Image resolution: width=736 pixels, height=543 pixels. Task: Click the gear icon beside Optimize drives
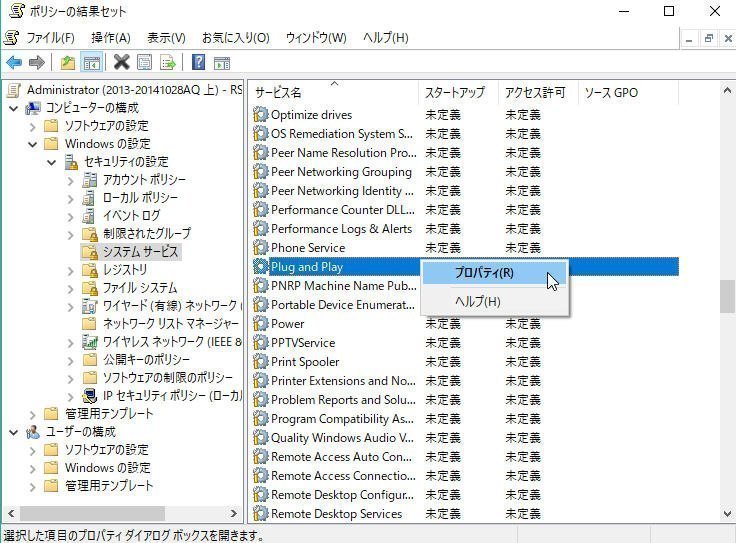(260, 115)
